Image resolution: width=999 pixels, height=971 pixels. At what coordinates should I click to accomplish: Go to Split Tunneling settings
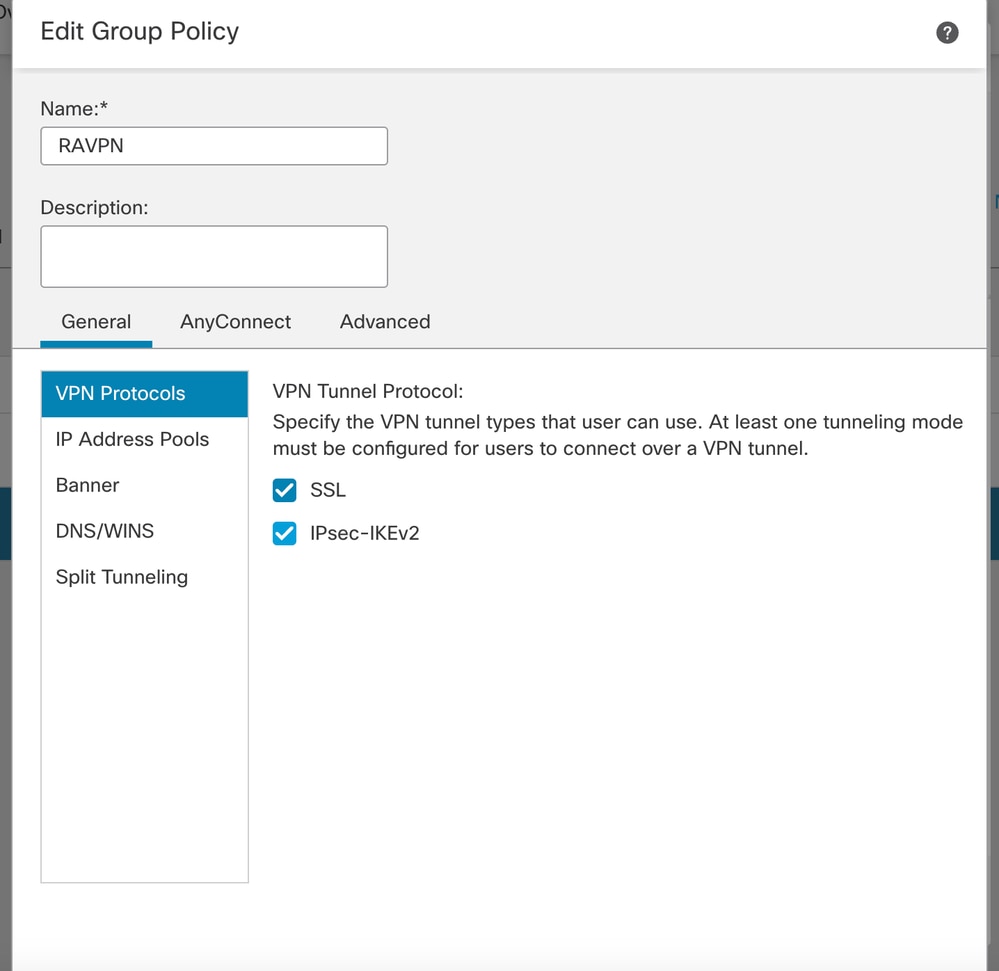(145, 577)
